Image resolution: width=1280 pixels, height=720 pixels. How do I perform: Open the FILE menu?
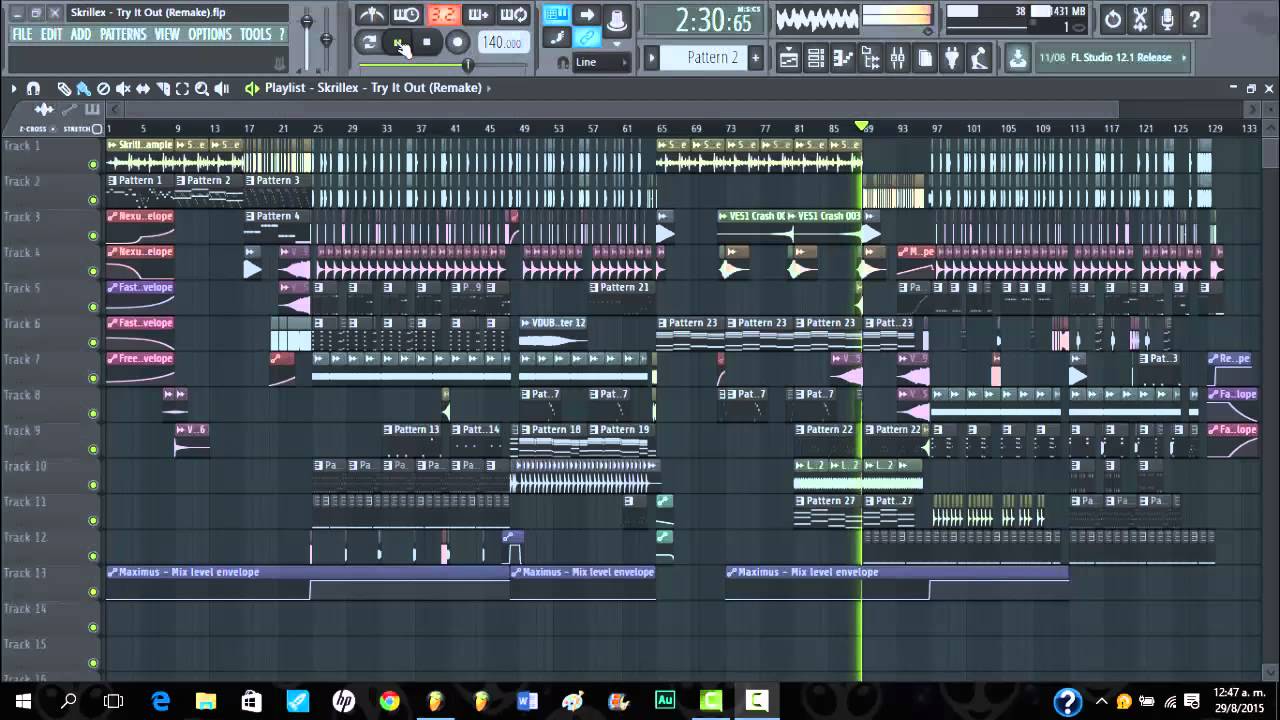(x=22, y=35)
